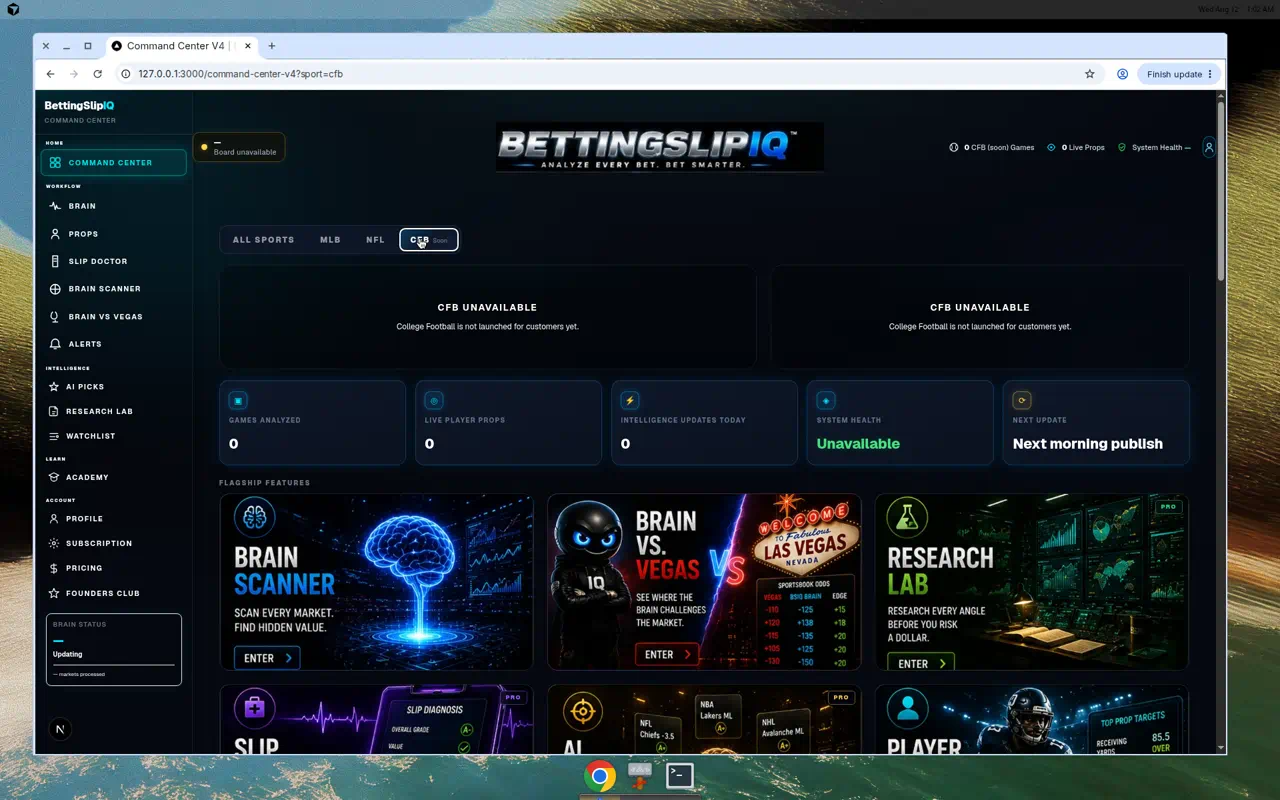
Task: Click the user account icon in page header
Action: pyautogui.click(x=1208, y=147)
